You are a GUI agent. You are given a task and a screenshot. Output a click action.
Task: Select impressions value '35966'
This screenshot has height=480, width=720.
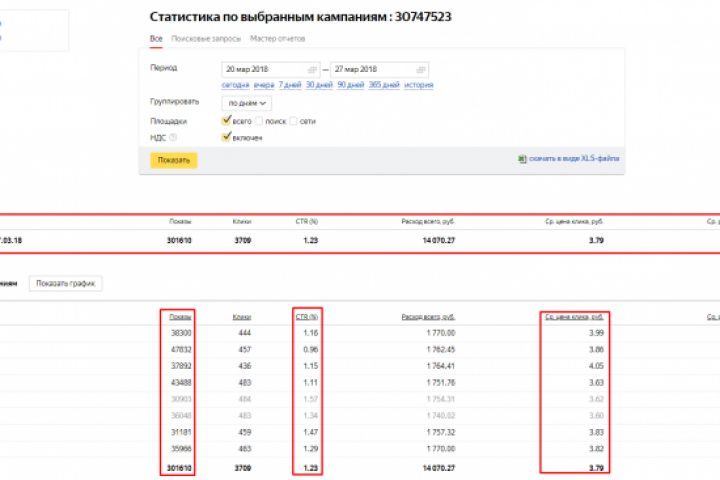point(181,449)
